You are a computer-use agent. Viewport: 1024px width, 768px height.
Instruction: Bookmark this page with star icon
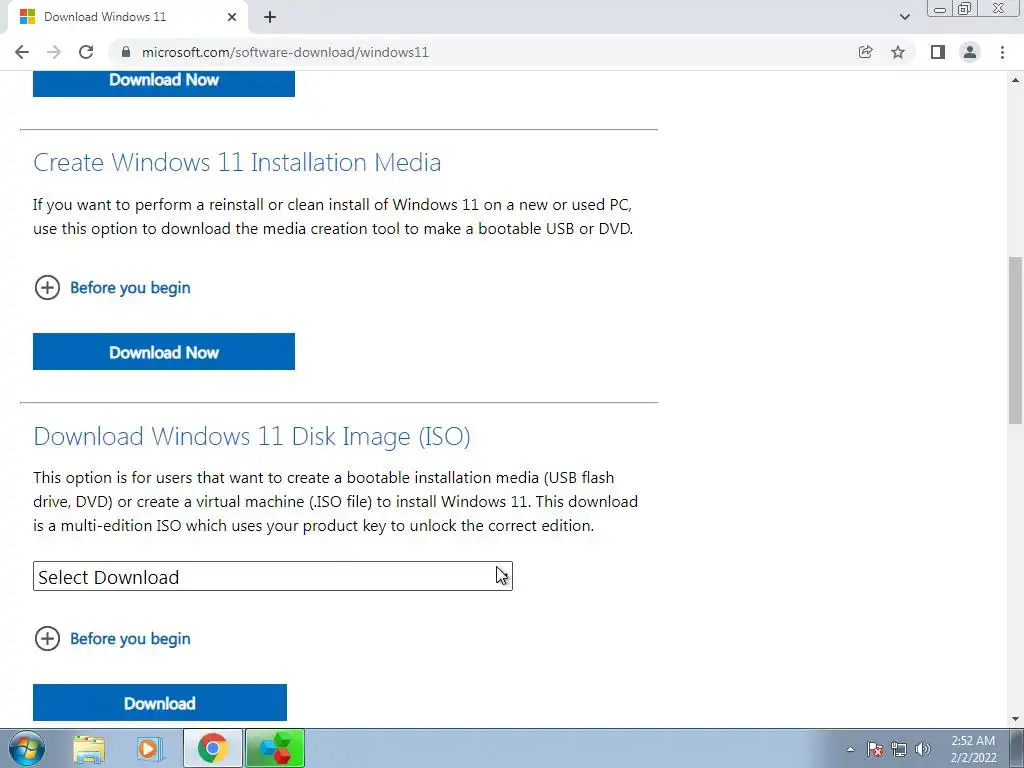[898, 52]
